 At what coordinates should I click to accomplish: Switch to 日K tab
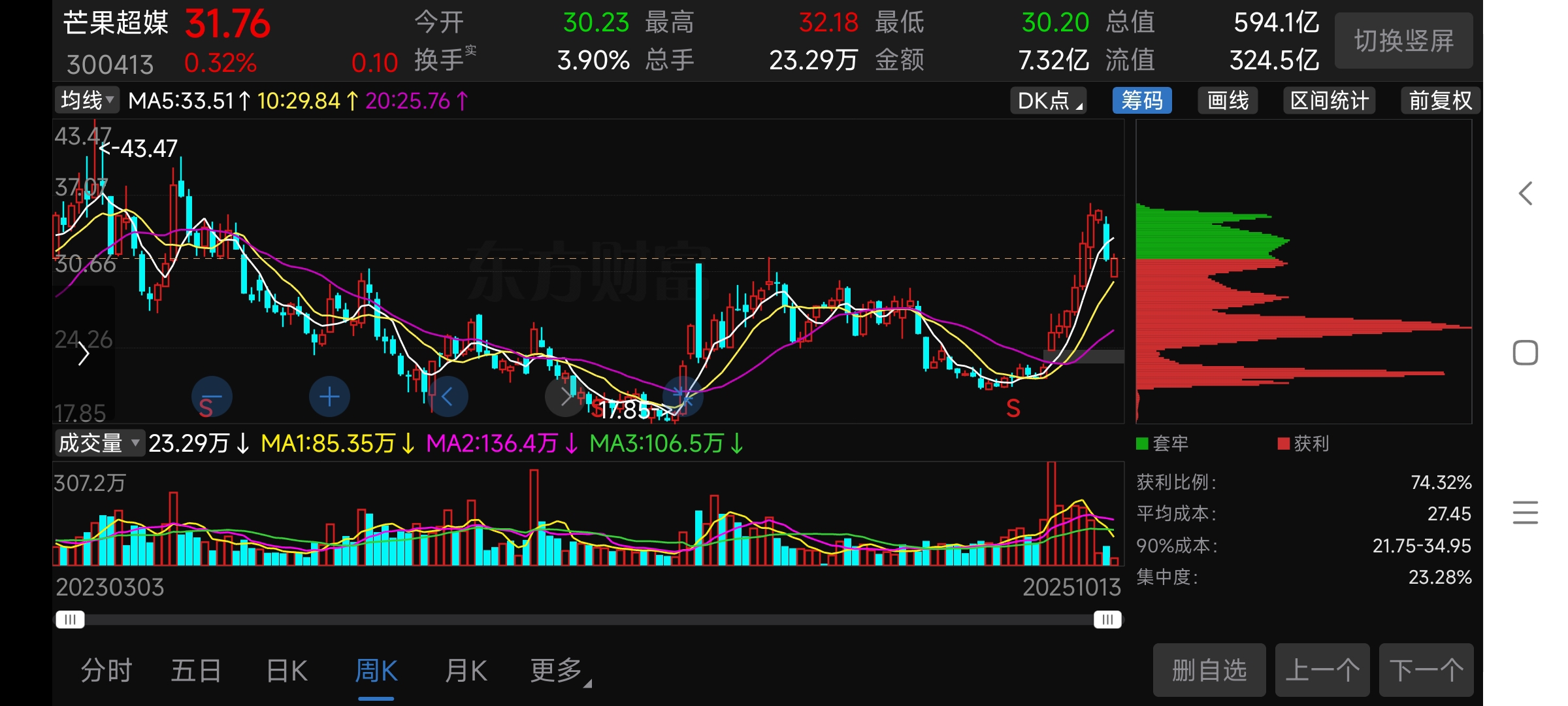[x=287, y=671]
